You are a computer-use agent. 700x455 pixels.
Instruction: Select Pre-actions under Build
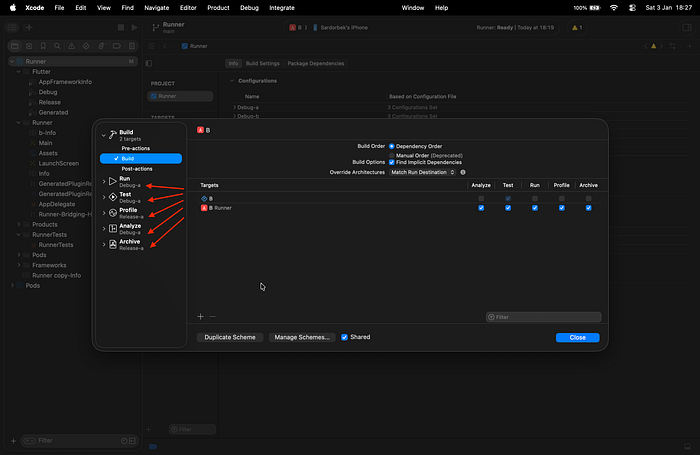coord(136,148)
